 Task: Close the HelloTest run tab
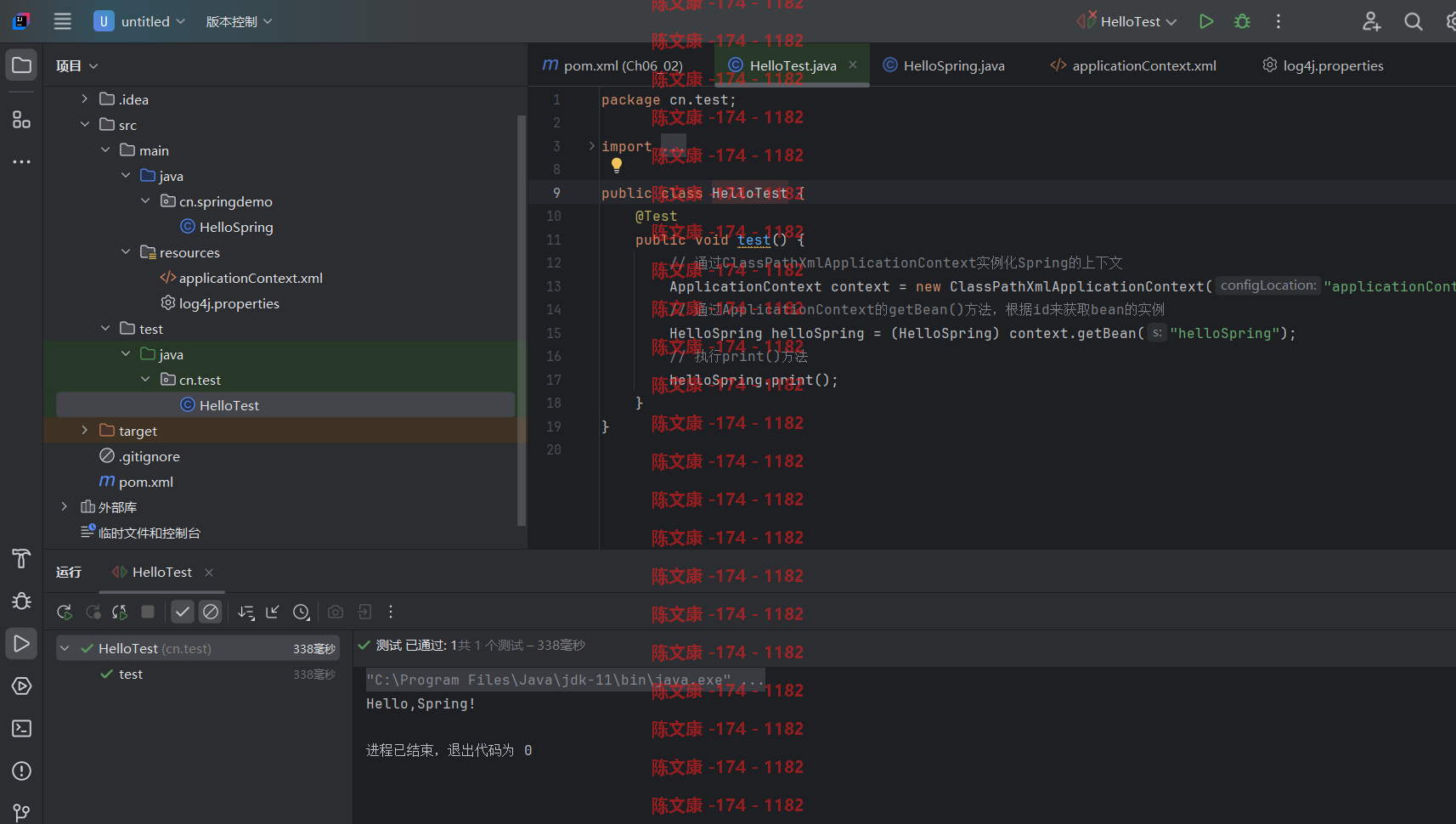[209, 573]
